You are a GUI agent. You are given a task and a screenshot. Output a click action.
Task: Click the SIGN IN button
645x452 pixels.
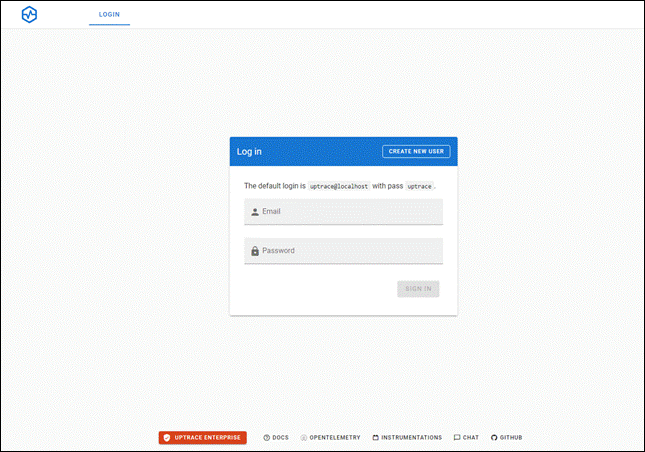[418, 289]
